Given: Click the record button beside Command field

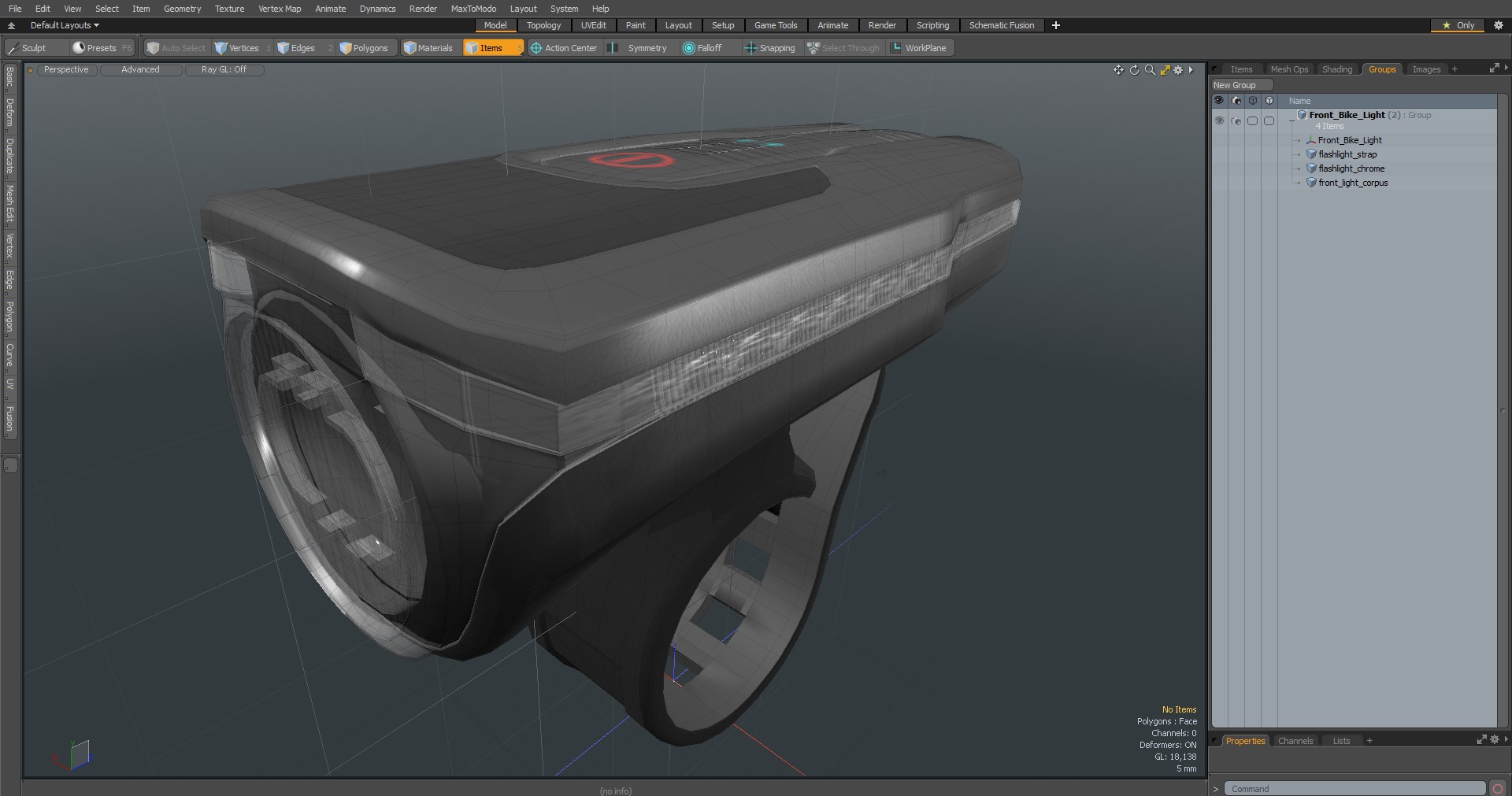Looking at the screenshot, I should 1498,789.
